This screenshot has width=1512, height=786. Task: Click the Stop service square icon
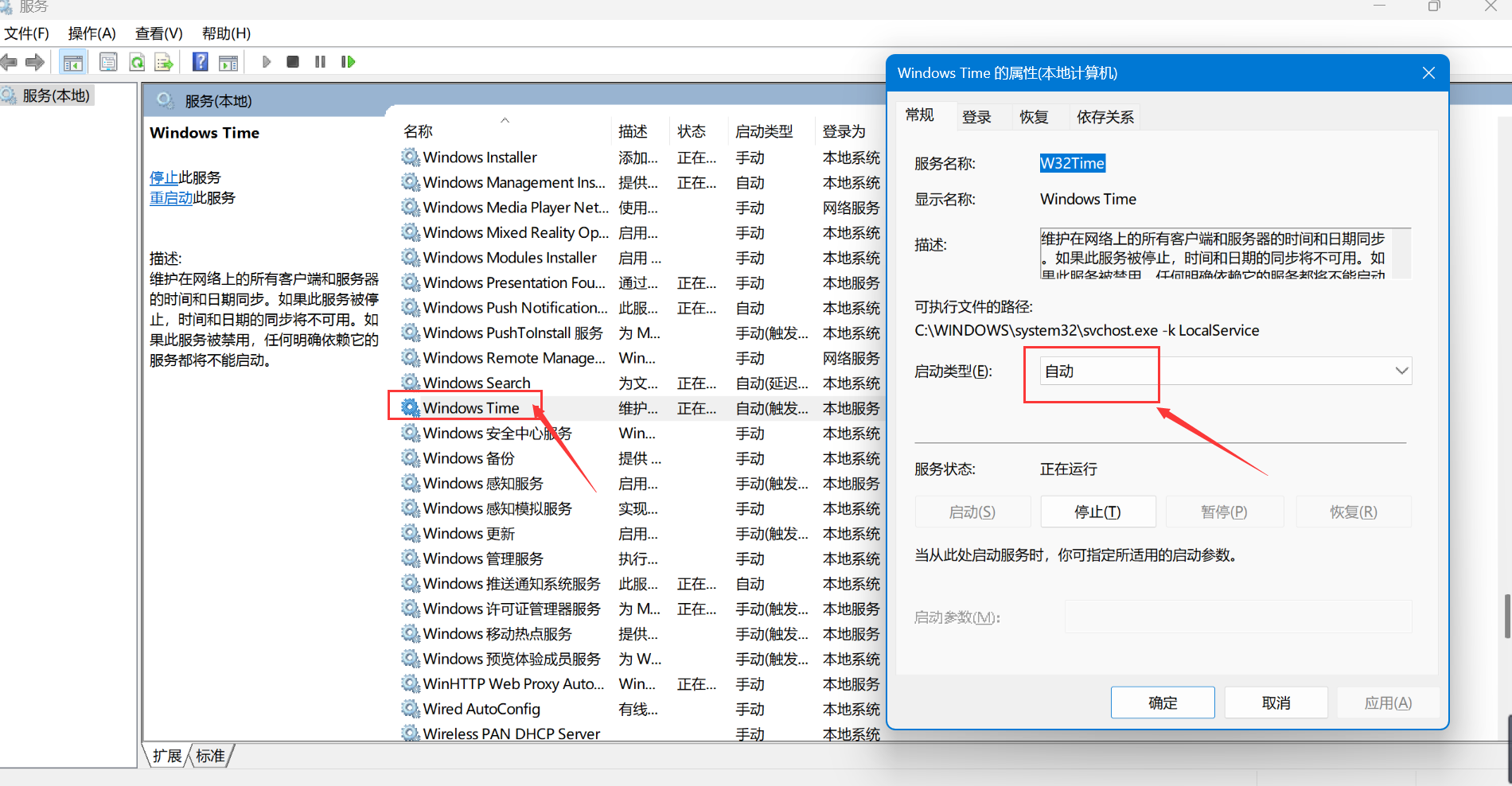293,62
